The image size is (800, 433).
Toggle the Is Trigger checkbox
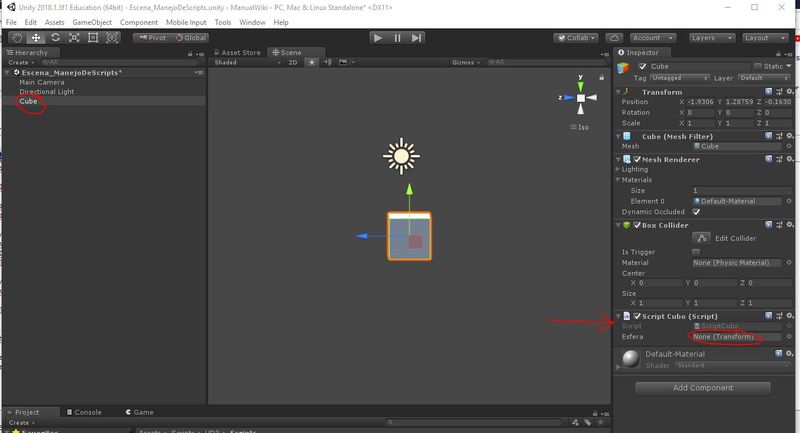click(696, 252)
